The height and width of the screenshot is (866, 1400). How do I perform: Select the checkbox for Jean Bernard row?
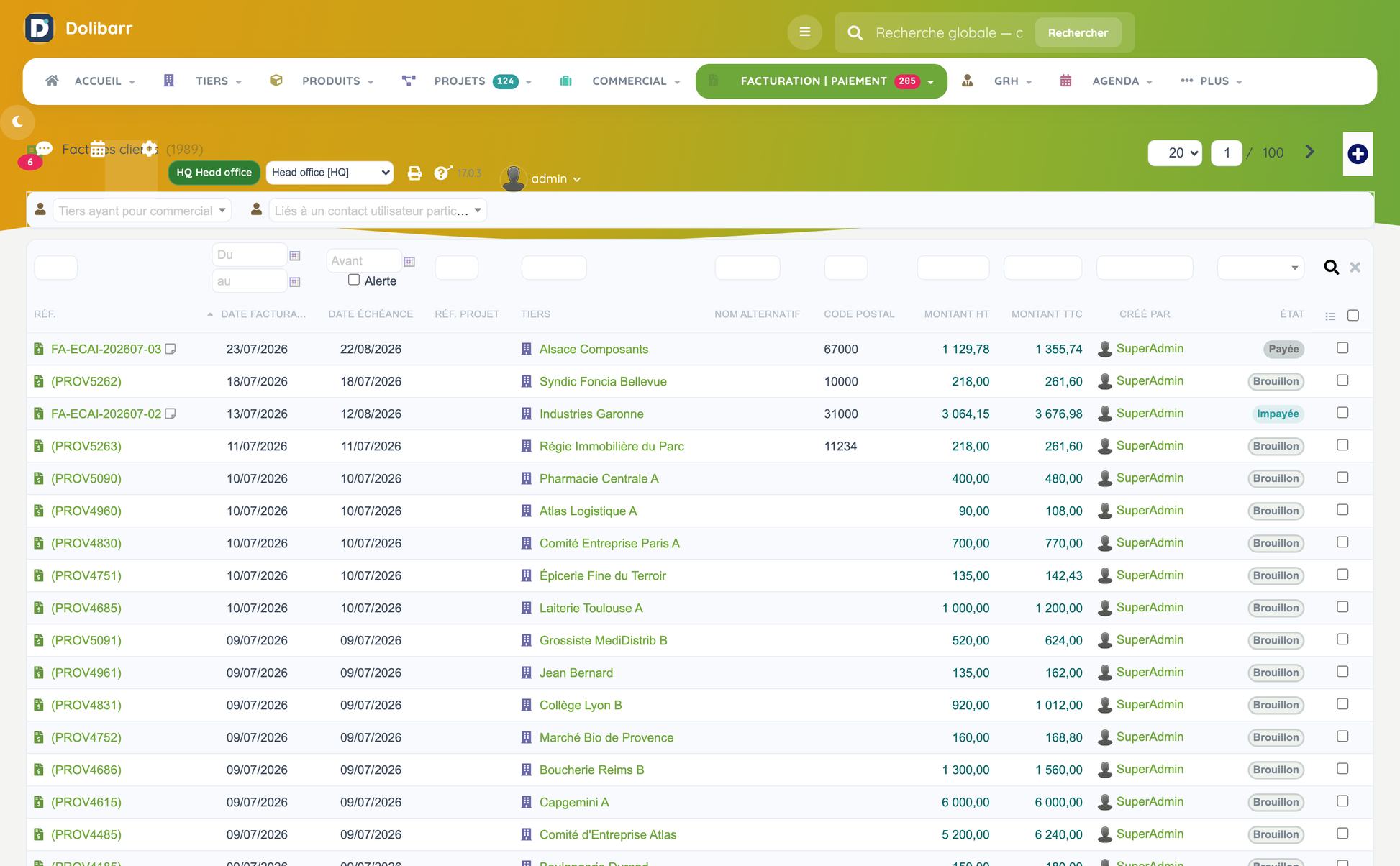[x=1342, y=672]
